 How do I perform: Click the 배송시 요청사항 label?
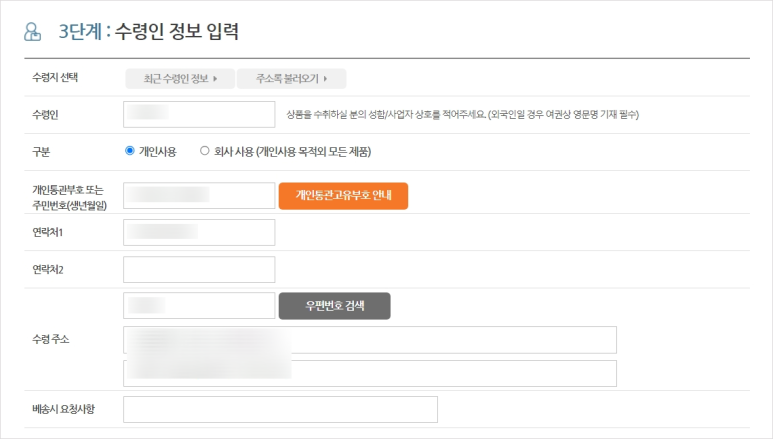(x=64, y=409)
